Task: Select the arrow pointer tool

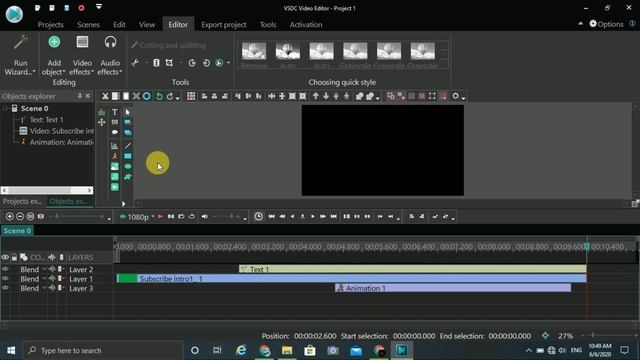Action: (x=128, y=112)
